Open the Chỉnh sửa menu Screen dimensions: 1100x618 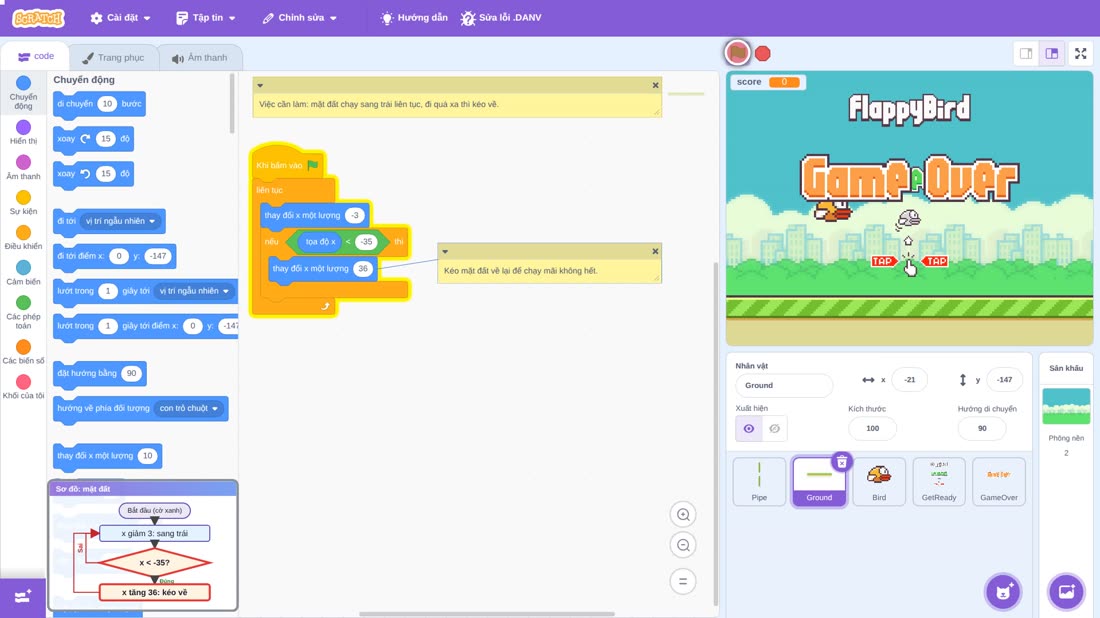coord(300,18)
